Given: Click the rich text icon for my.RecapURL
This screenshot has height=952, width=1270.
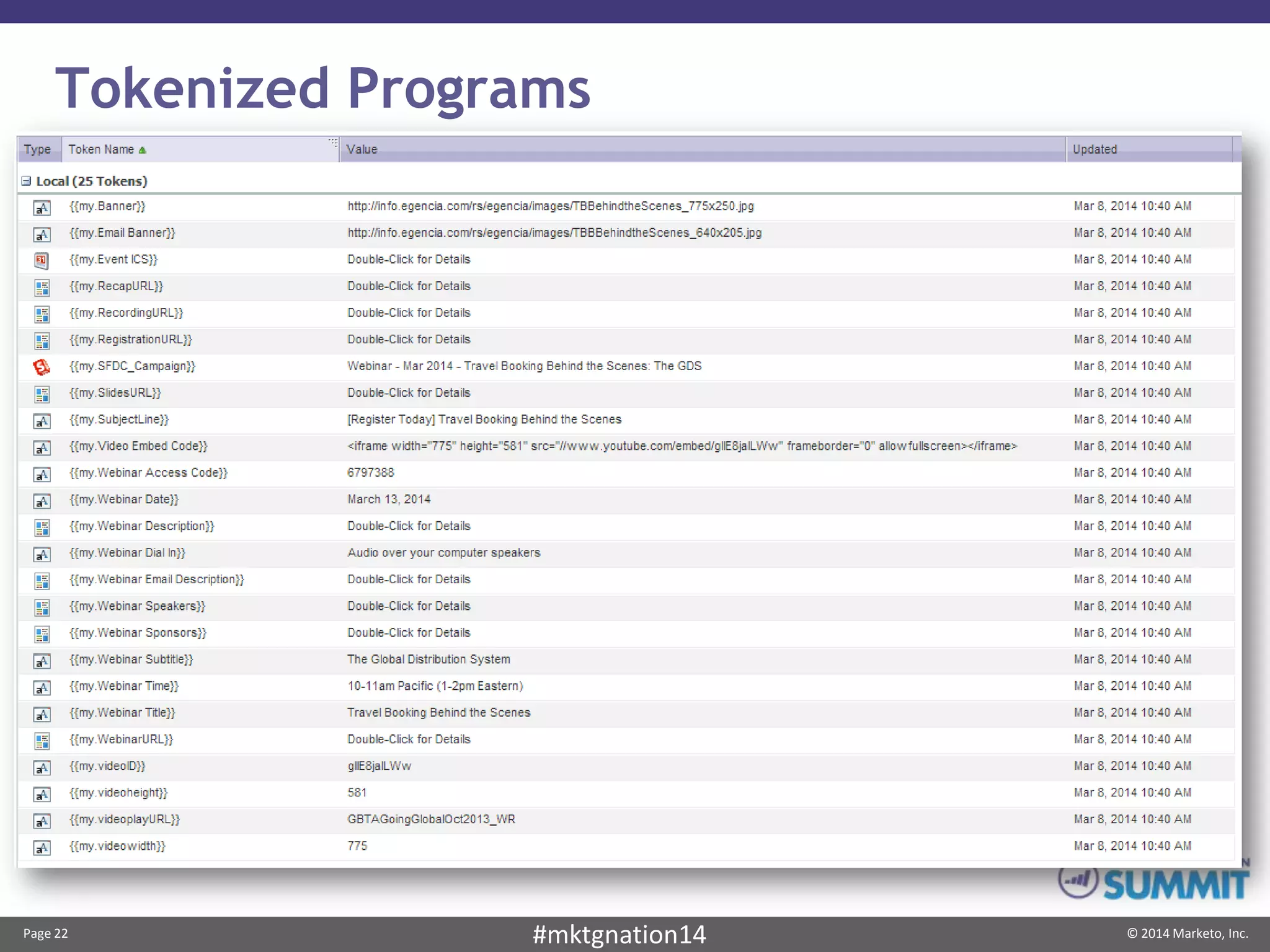Looking at the screenshot, I should 42,288.
